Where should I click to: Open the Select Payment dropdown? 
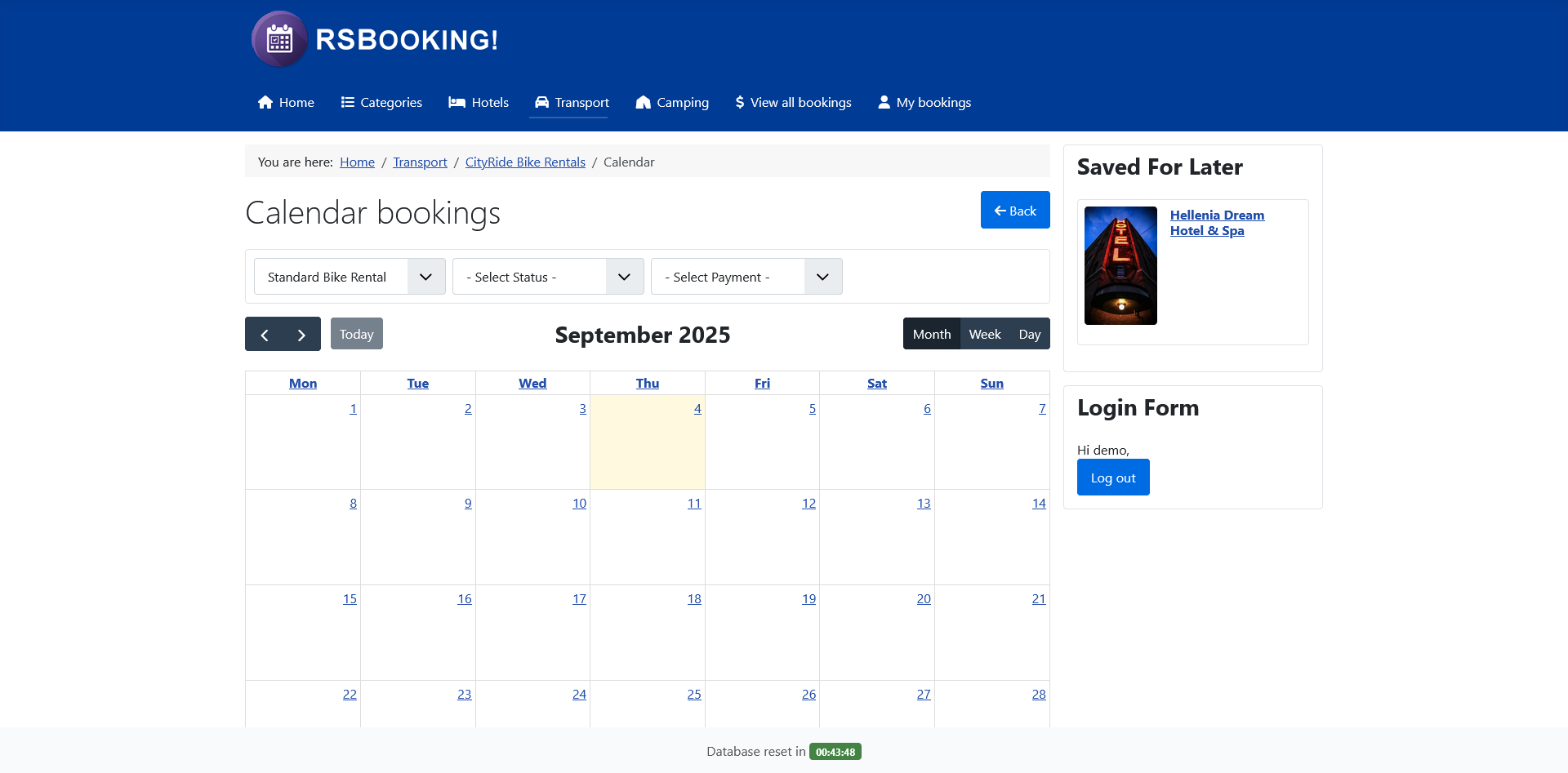[x=746, y=277]
